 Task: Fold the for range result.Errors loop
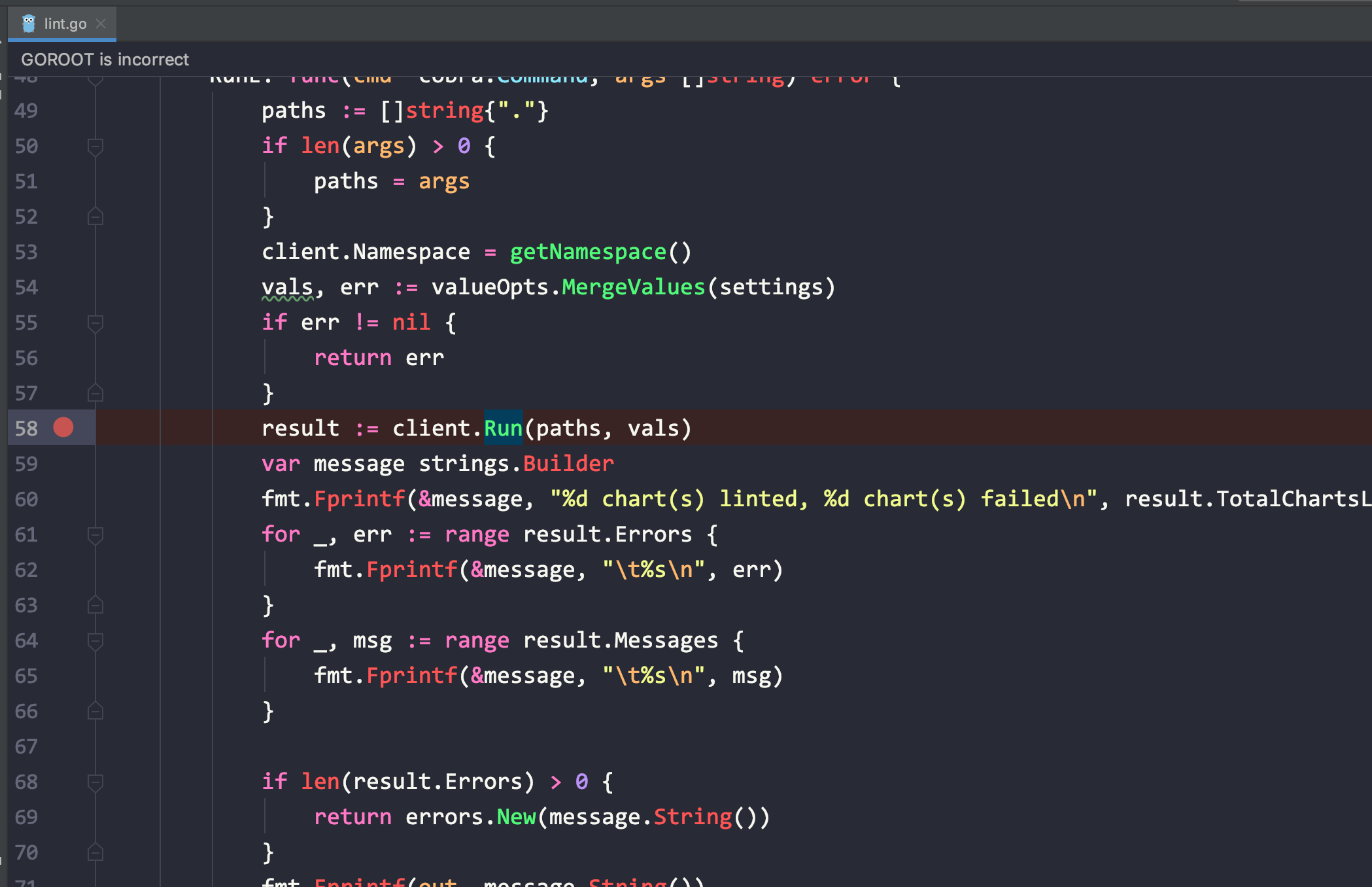[95, 534]
